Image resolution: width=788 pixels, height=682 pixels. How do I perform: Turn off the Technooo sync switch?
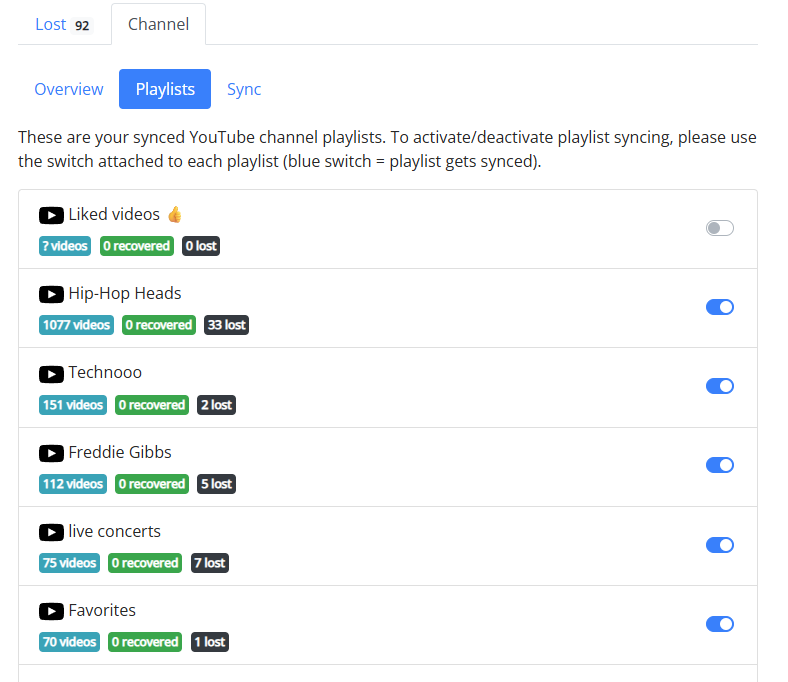[x=720, y=386]
